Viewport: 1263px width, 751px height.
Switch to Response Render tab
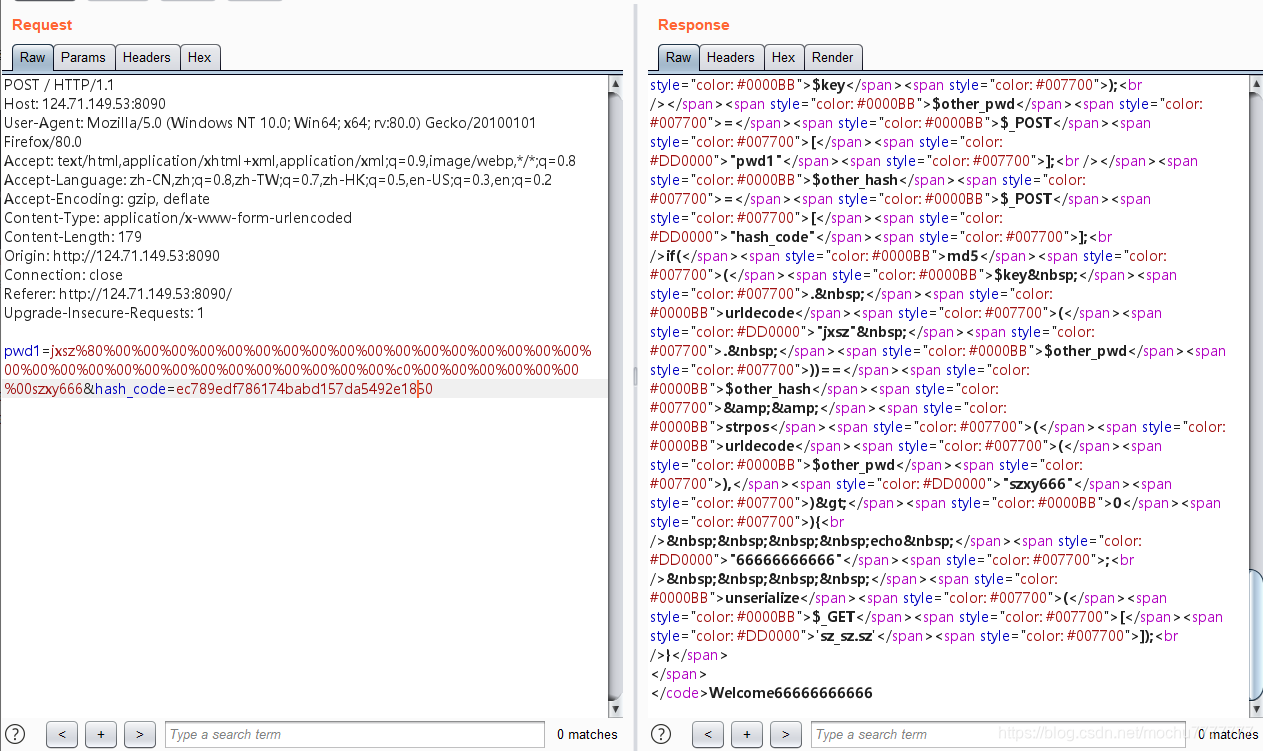pos(833,57)
